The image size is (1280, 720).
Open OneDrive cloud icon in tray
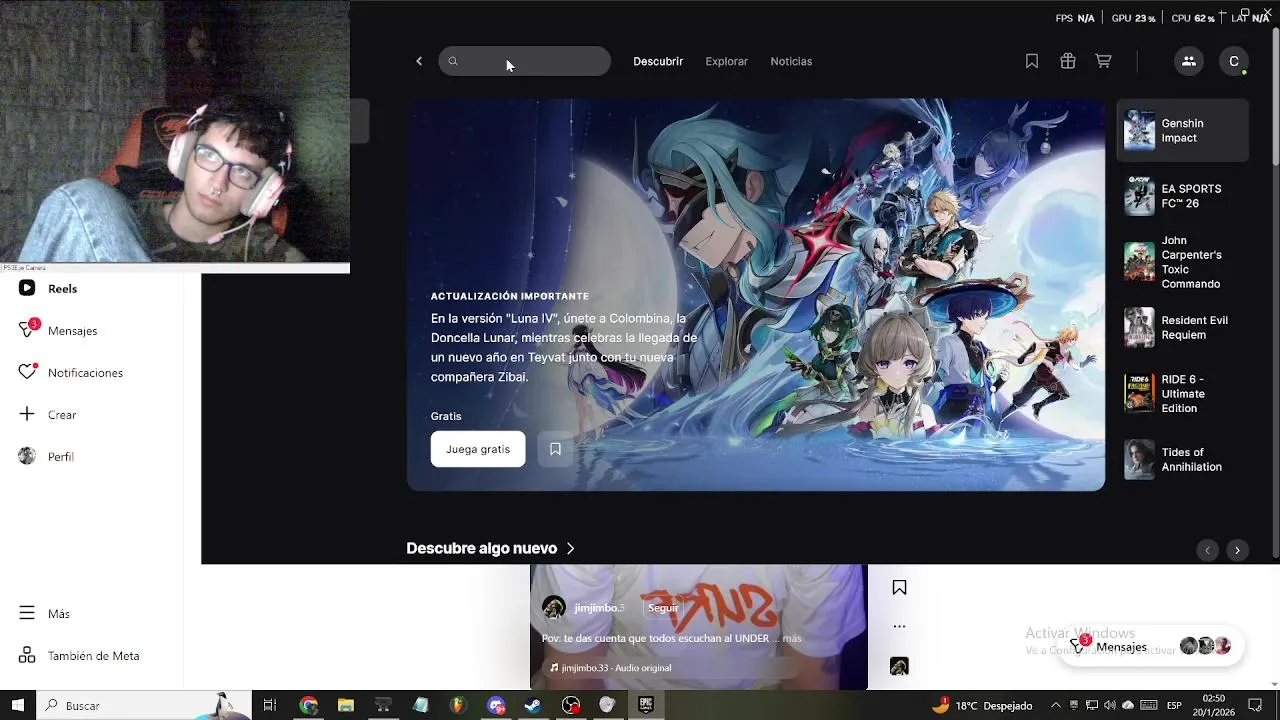pyautogui.click(x=1128, y=705)
